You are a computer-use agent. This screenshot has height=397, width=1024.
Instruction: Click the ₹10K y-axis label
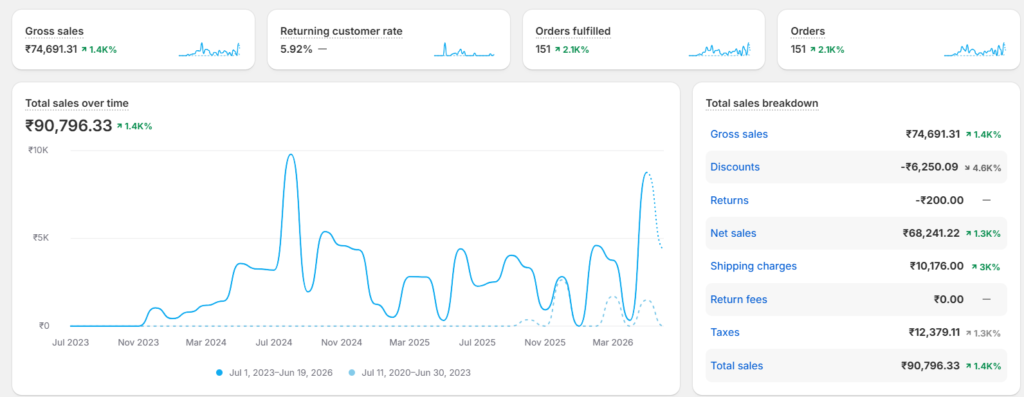[38, 150]
